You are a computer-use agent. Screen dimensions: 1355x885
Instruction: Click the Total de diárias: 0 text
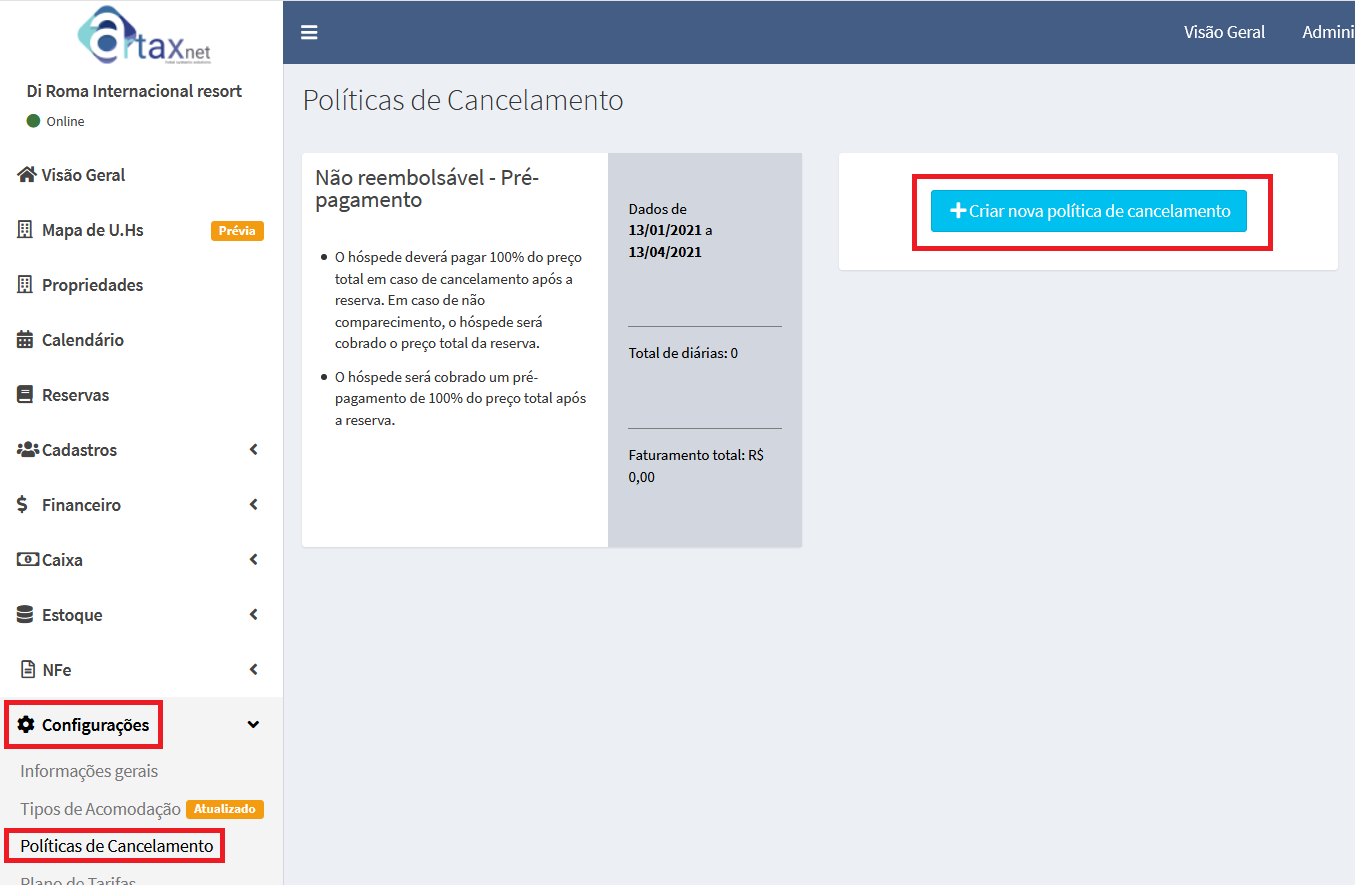click(683, 353)
